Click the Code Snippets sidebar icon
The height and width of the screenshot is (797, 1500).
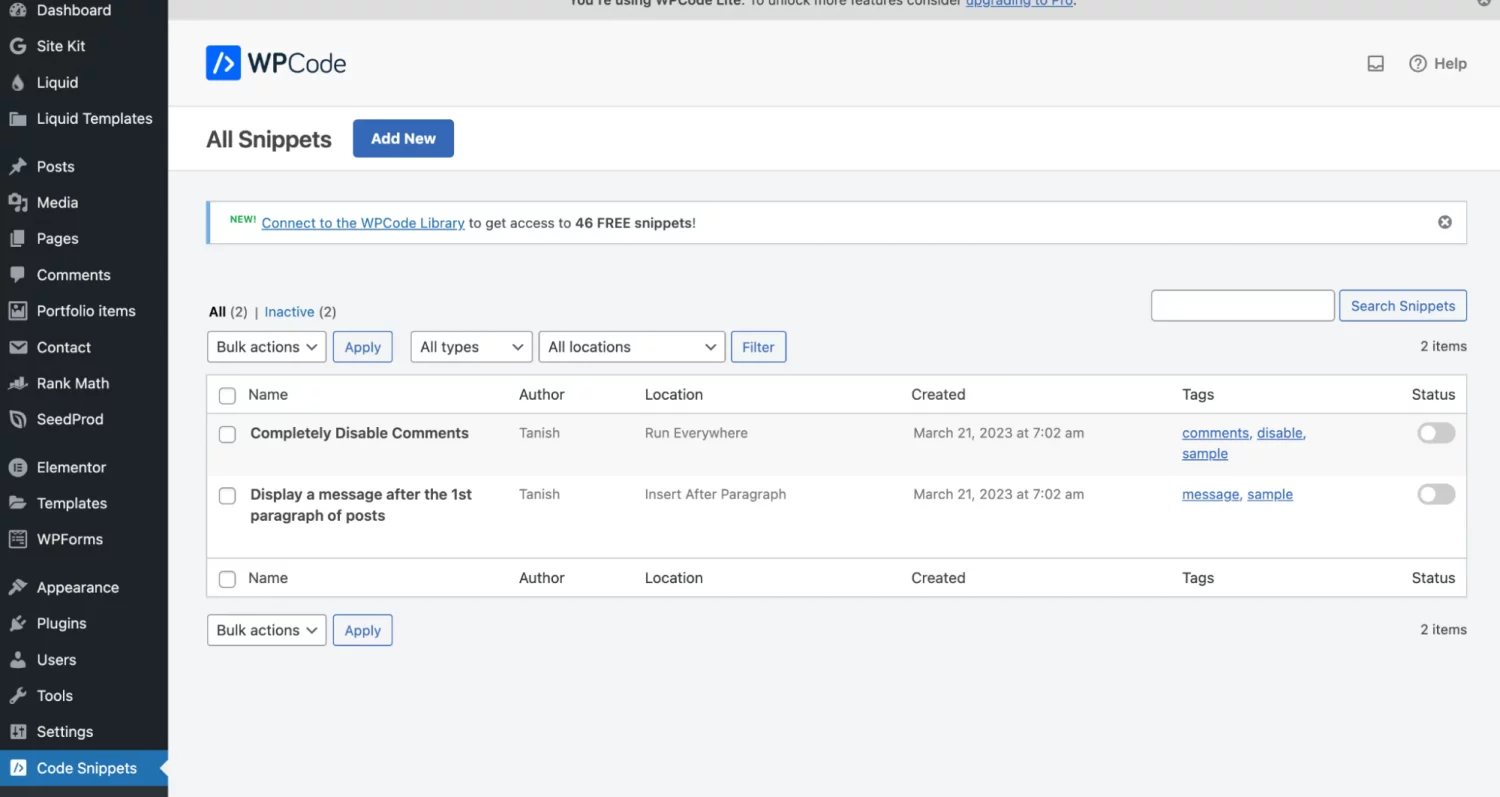point(17,768)
